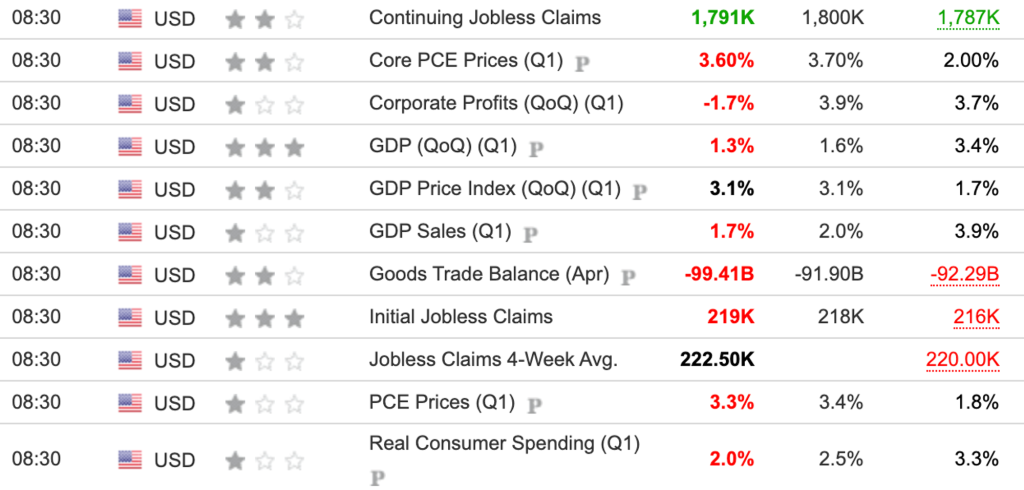Click the revised previous value 216K
Image resolution: width=1024 pixels, height=490 pixels.
[x=976, y=318]
